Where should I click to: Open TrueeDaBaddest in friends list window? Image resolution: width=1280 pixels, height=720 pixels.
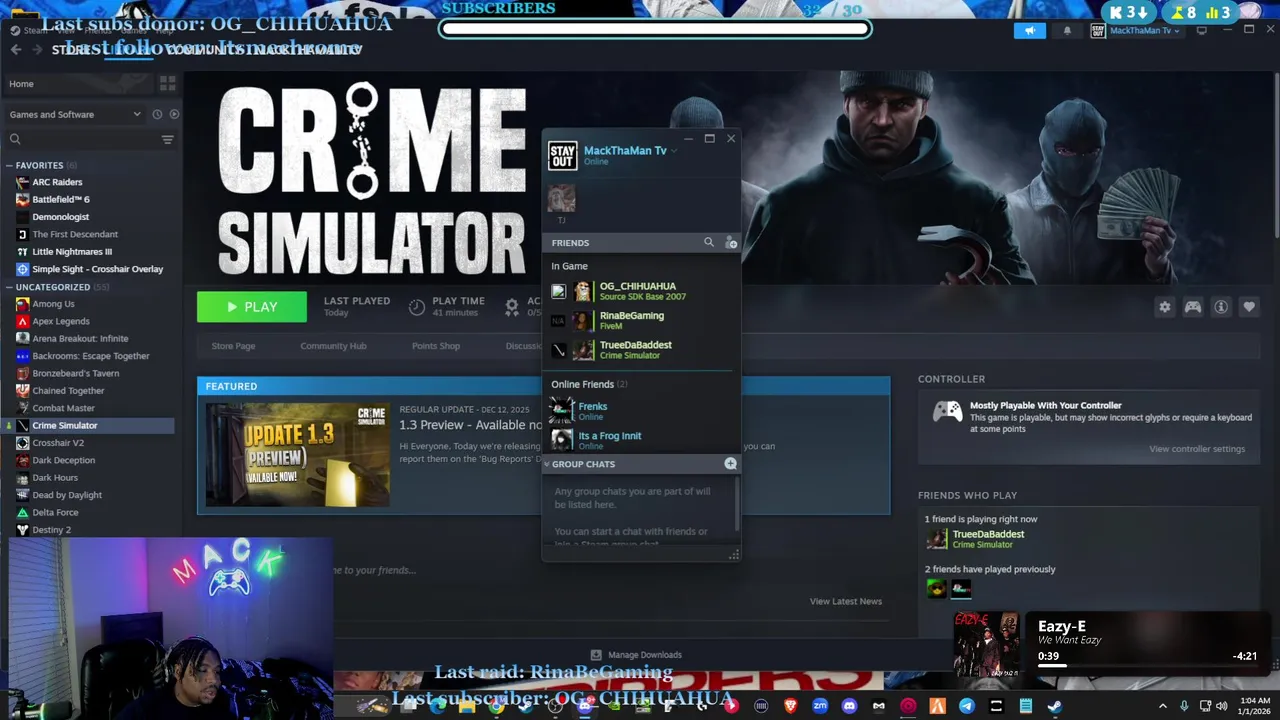point(640,350)
